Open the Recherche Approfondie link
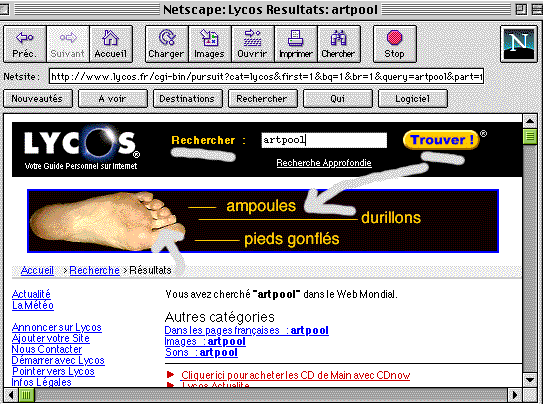This screenshot has height=404, width=543. tap(324, 163)
